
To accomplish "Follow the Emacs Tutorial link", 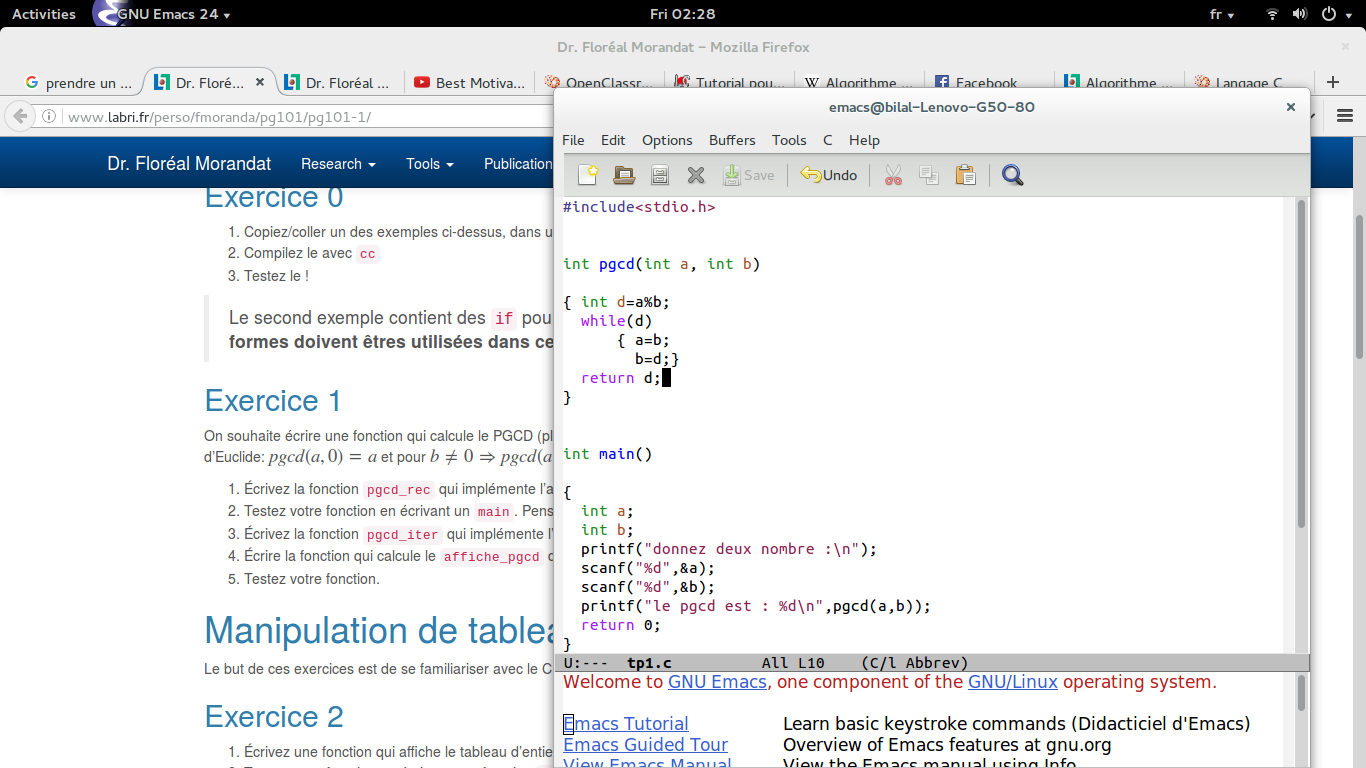I will [627, 724].
